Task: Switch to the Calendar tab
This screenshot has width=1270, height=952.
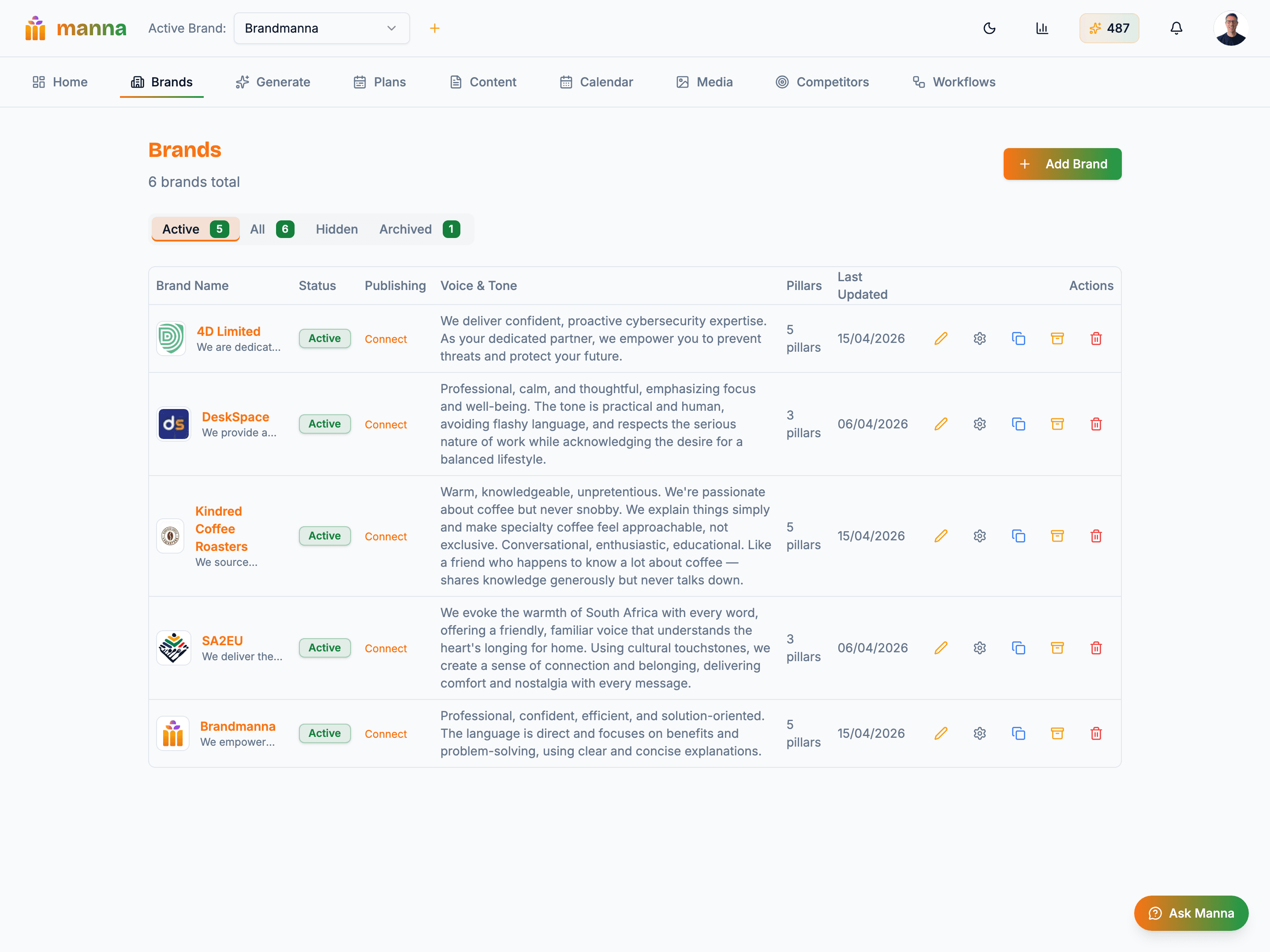Action: pyautogui.click(x=597, y=82)
